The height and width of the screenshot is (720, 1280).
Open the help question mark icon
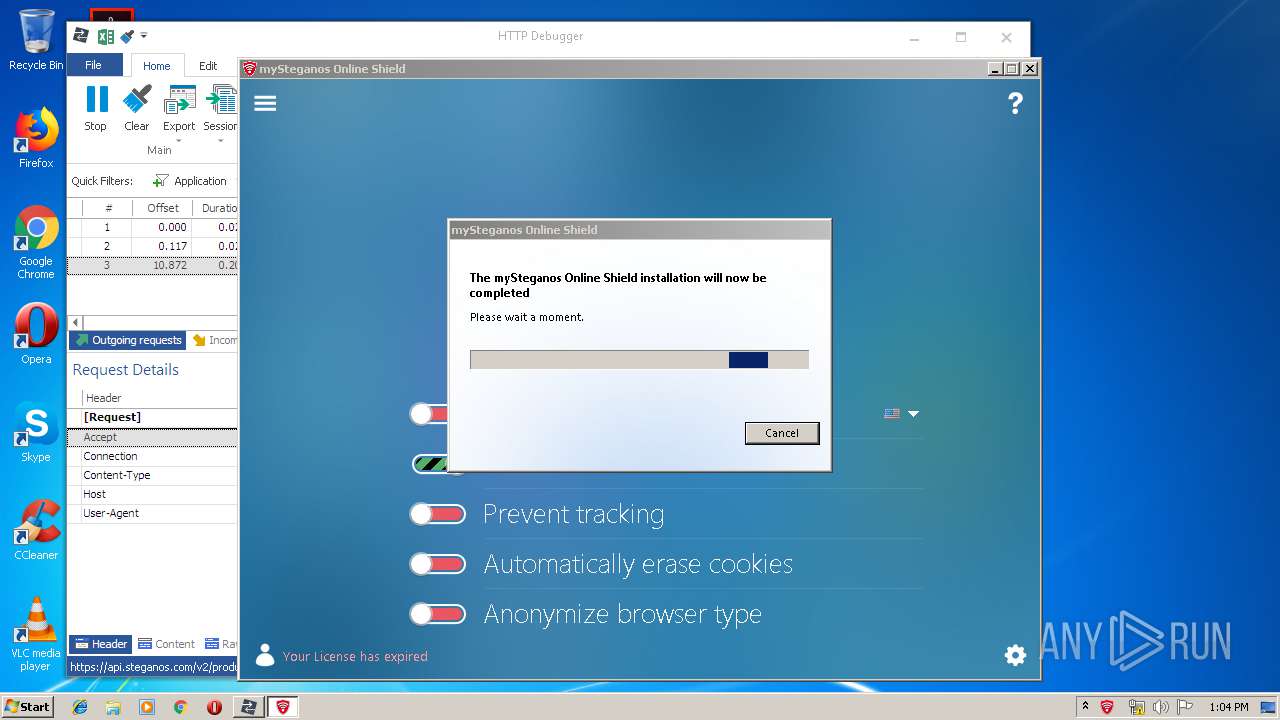pyautogui.click(x=1015, y=103)
